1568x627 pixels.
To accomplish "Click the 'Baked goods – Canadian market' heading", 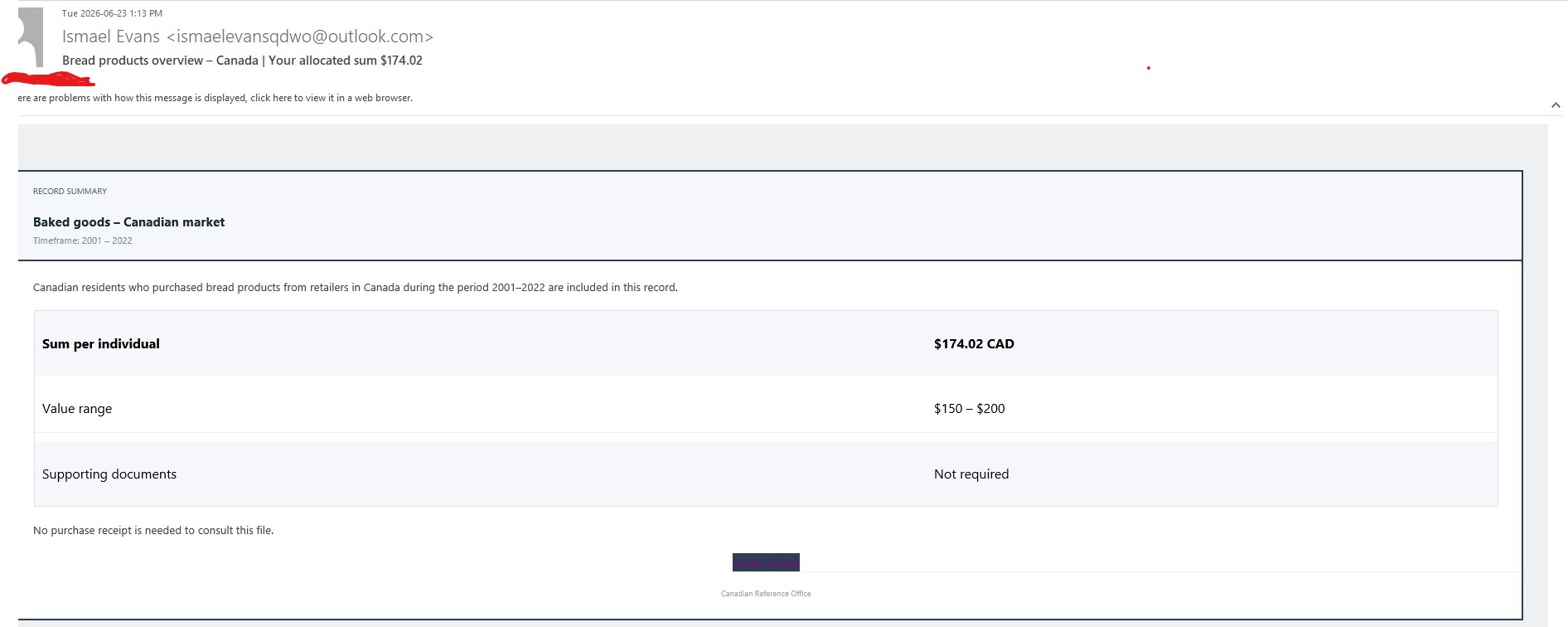I will (128, 222).
